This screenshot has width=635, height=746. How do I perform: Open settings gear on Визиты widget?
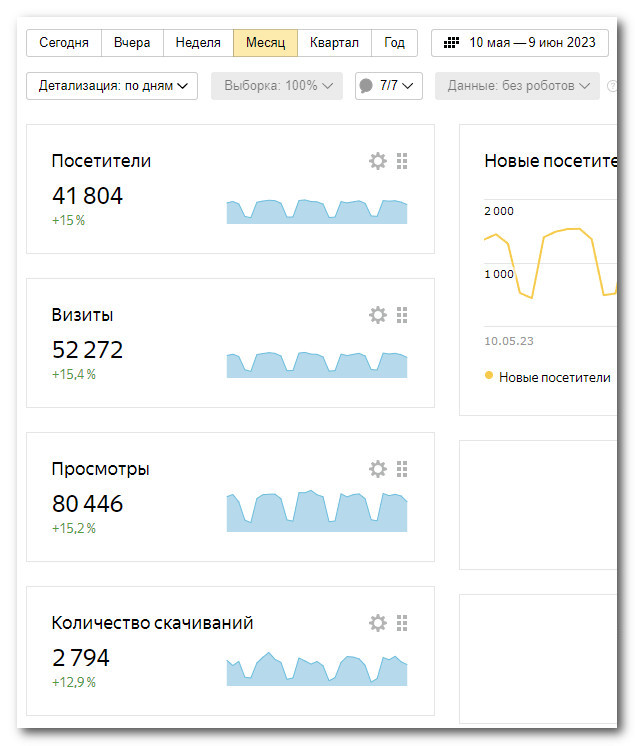click(377, 315)
